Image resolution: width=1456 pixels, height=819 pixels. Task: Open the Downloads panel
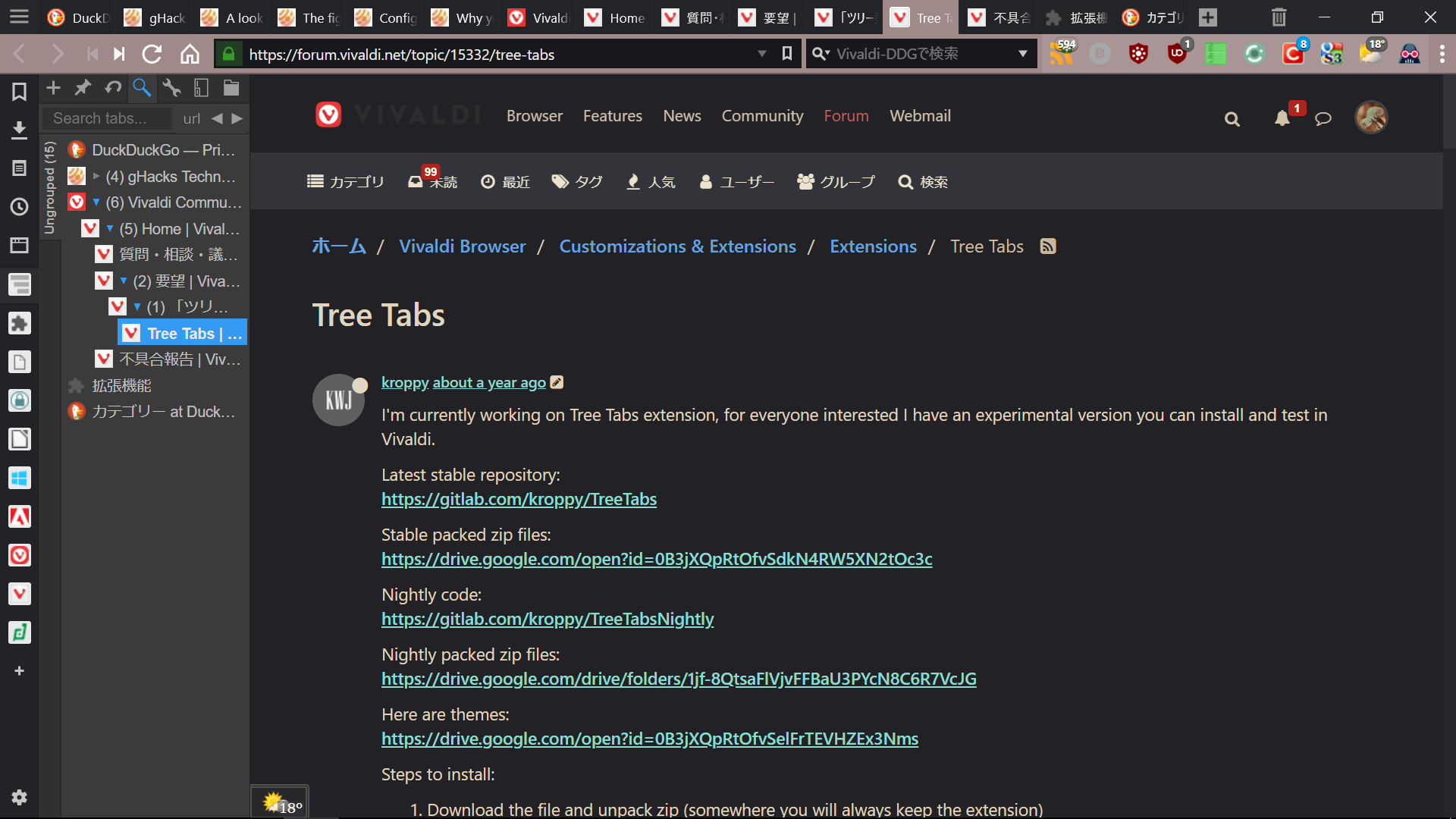19,130
